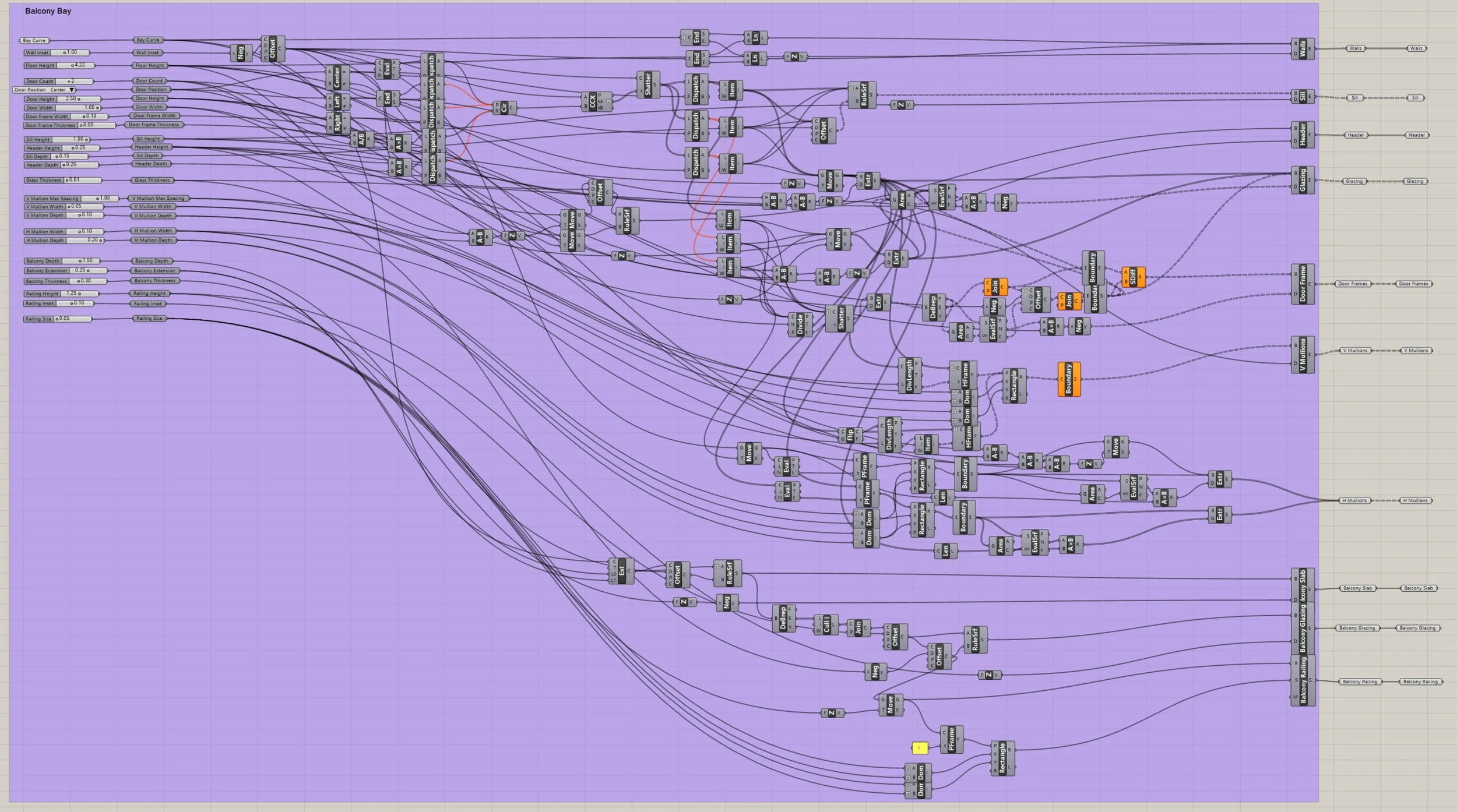
Task: Click the Balcony Depth slider showing 1.50
Action: tap(62, 261)
